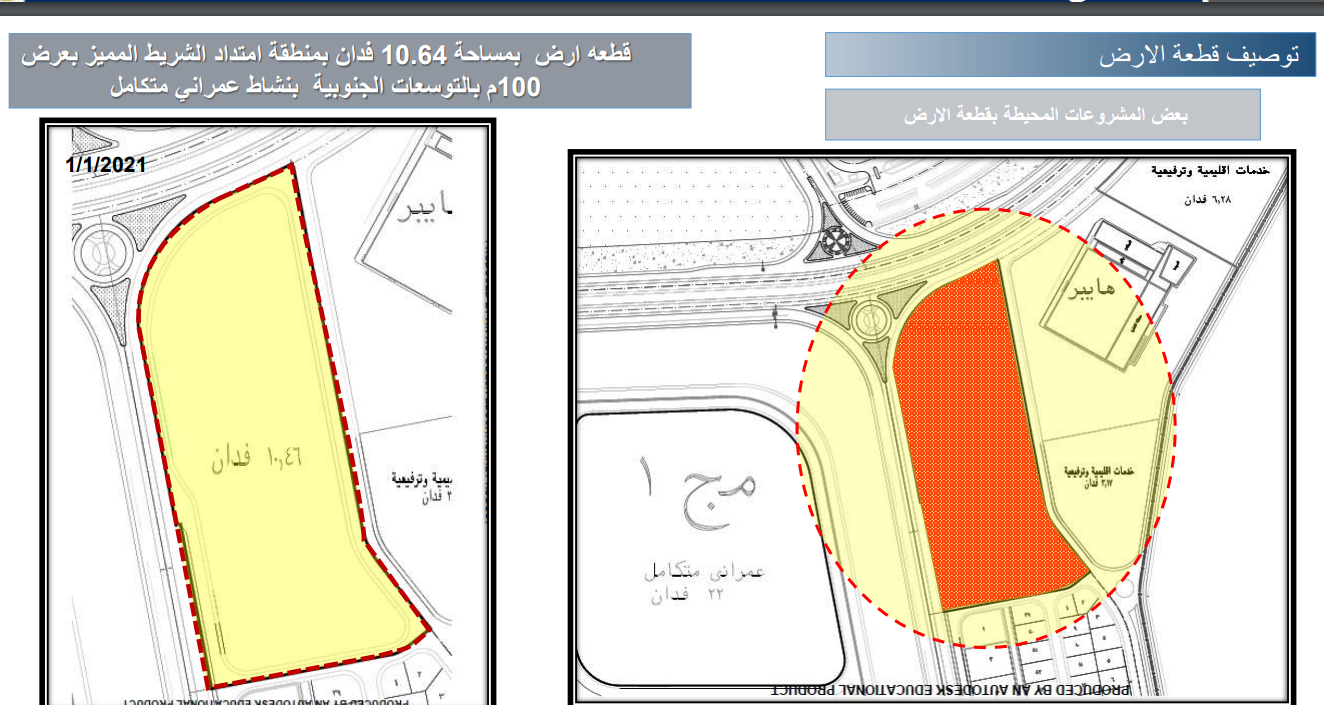1324x705 pixels.
Task: Select the grey 10.64 فدان description header
Action: point(350,70)
